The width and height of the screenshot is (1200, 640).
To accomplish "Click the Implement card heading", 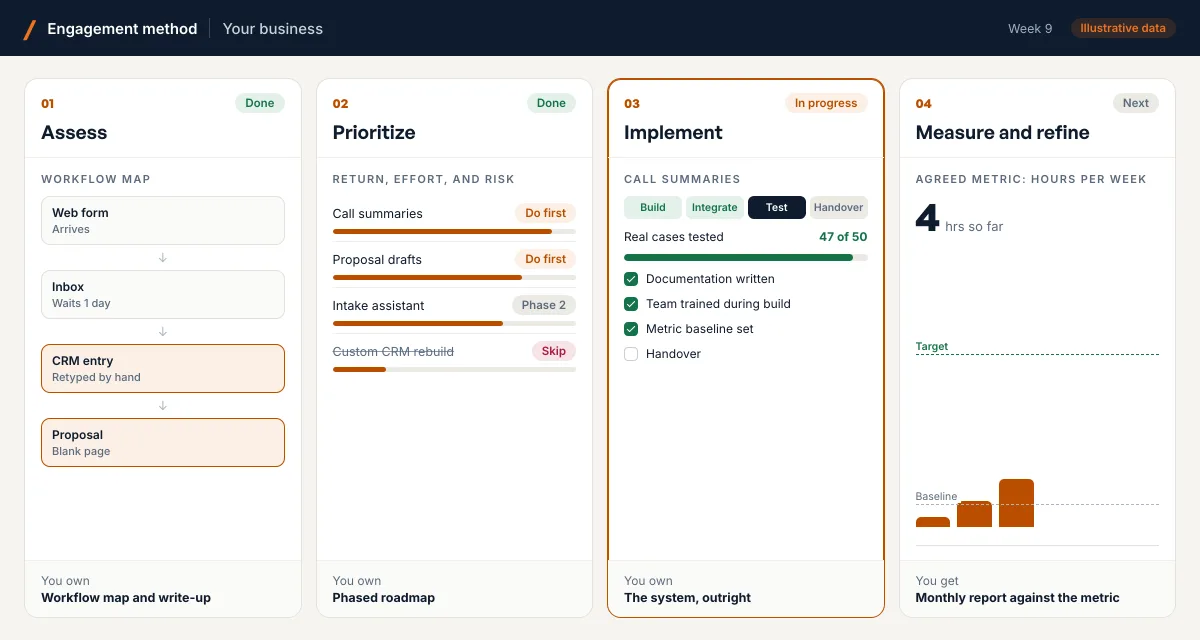I will 673,133.
